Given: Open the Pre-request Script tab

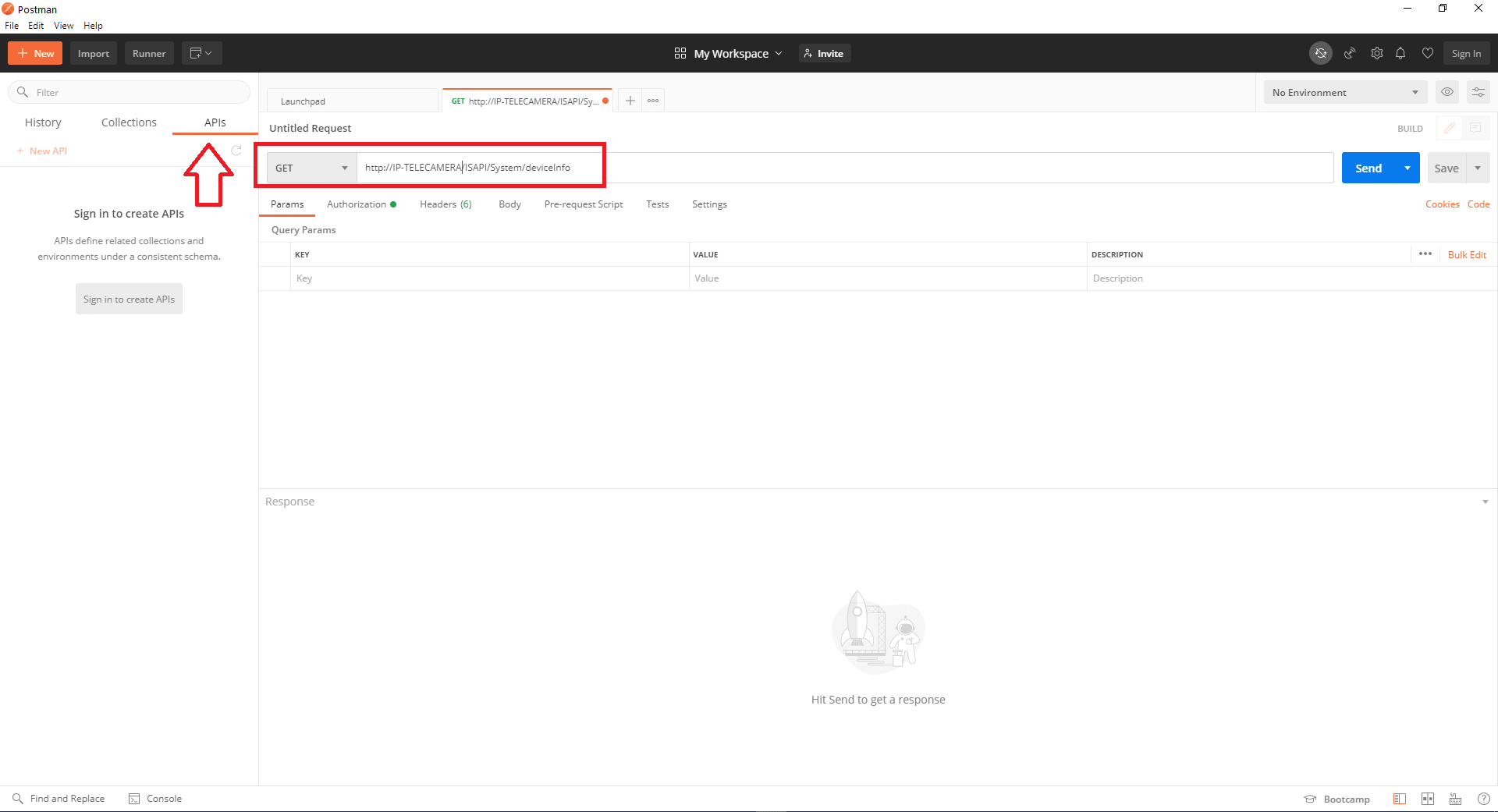Looking at the screenshot, I should (x=584, y=204).
